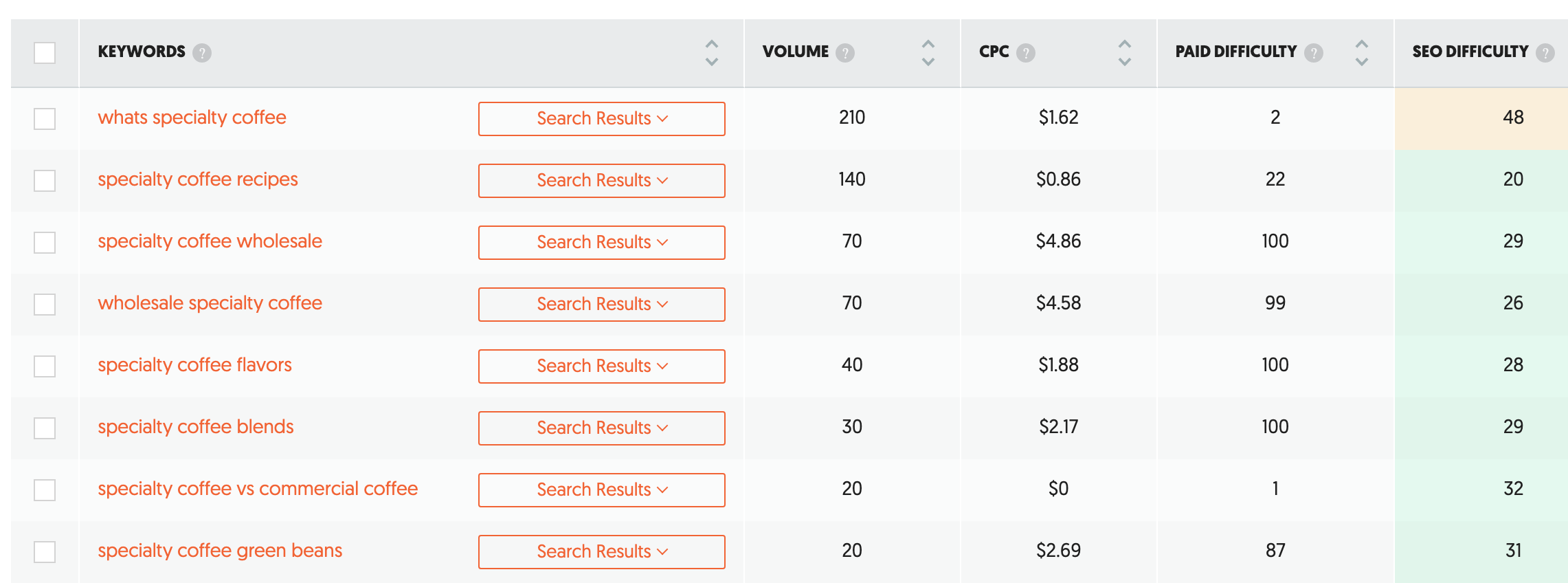Select the specialty coffee wholesale row checkbox

45,243
